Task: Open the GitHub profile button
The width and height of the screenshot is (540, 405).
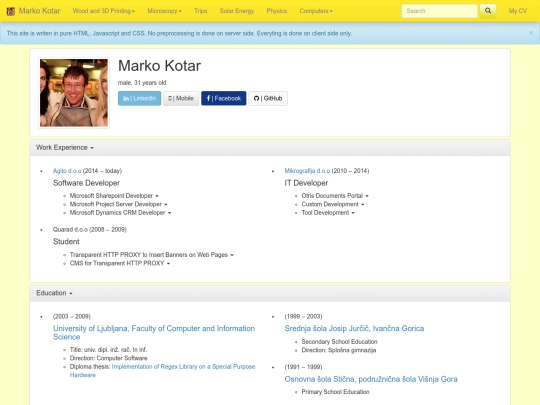Action: [x=268, y=98]
